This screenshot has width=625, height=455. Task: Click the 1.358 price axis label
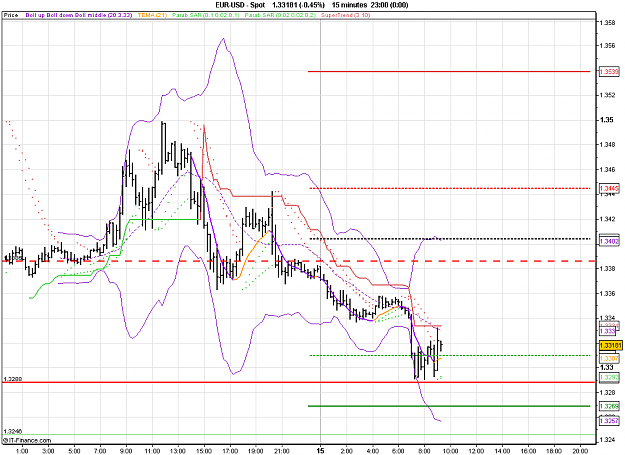(608, 23)
